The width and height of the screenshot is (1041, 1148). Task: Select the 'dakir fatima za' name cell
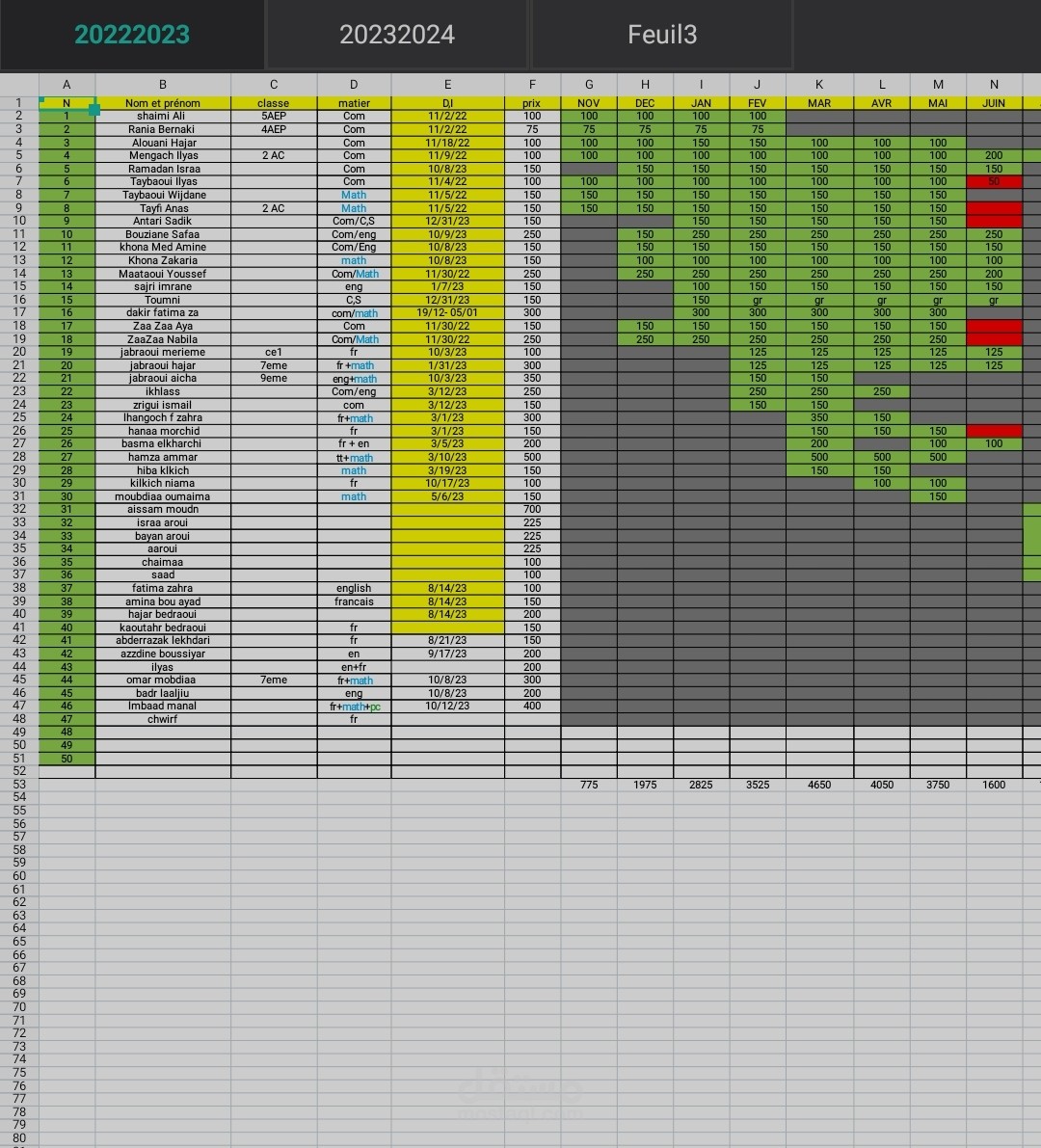pos(163,312)
